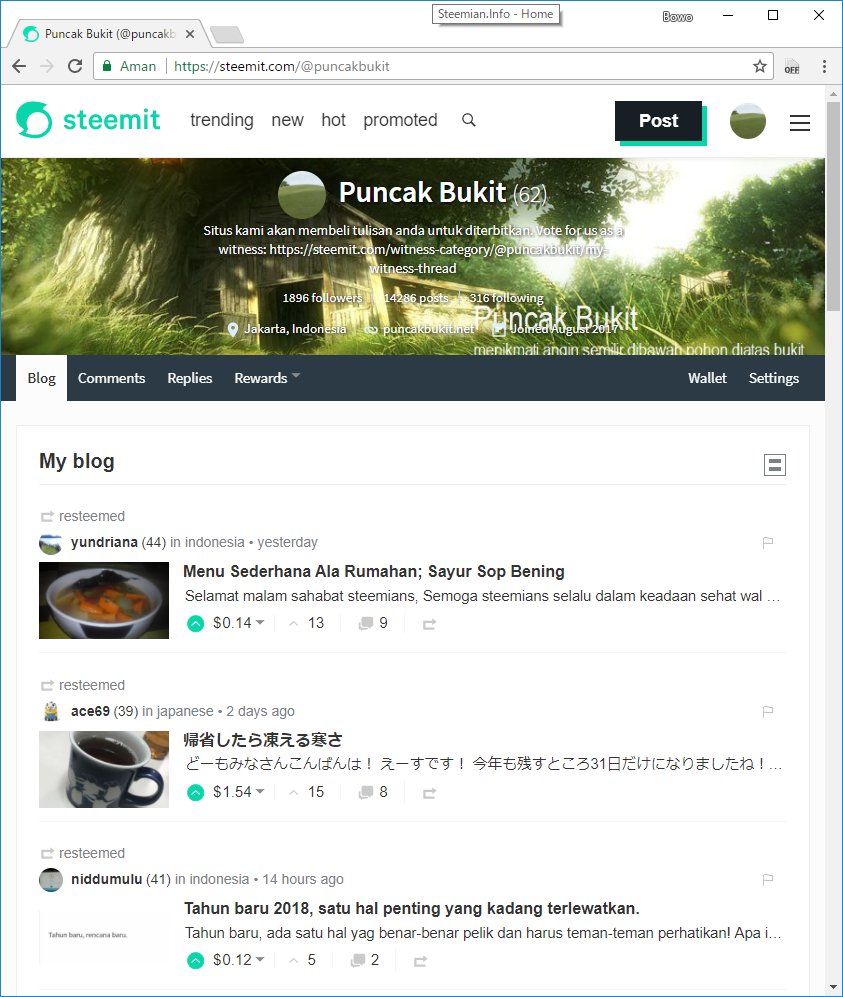Upvote the Tahun baru 2018 post

coord(196,961)
